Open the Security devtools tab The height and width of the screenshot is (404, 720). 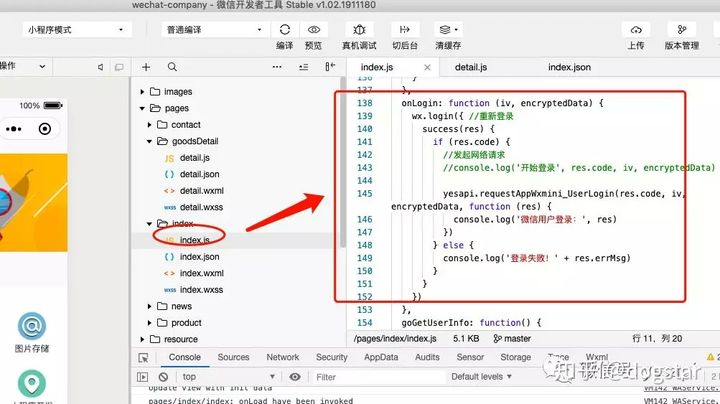[332, 357]
